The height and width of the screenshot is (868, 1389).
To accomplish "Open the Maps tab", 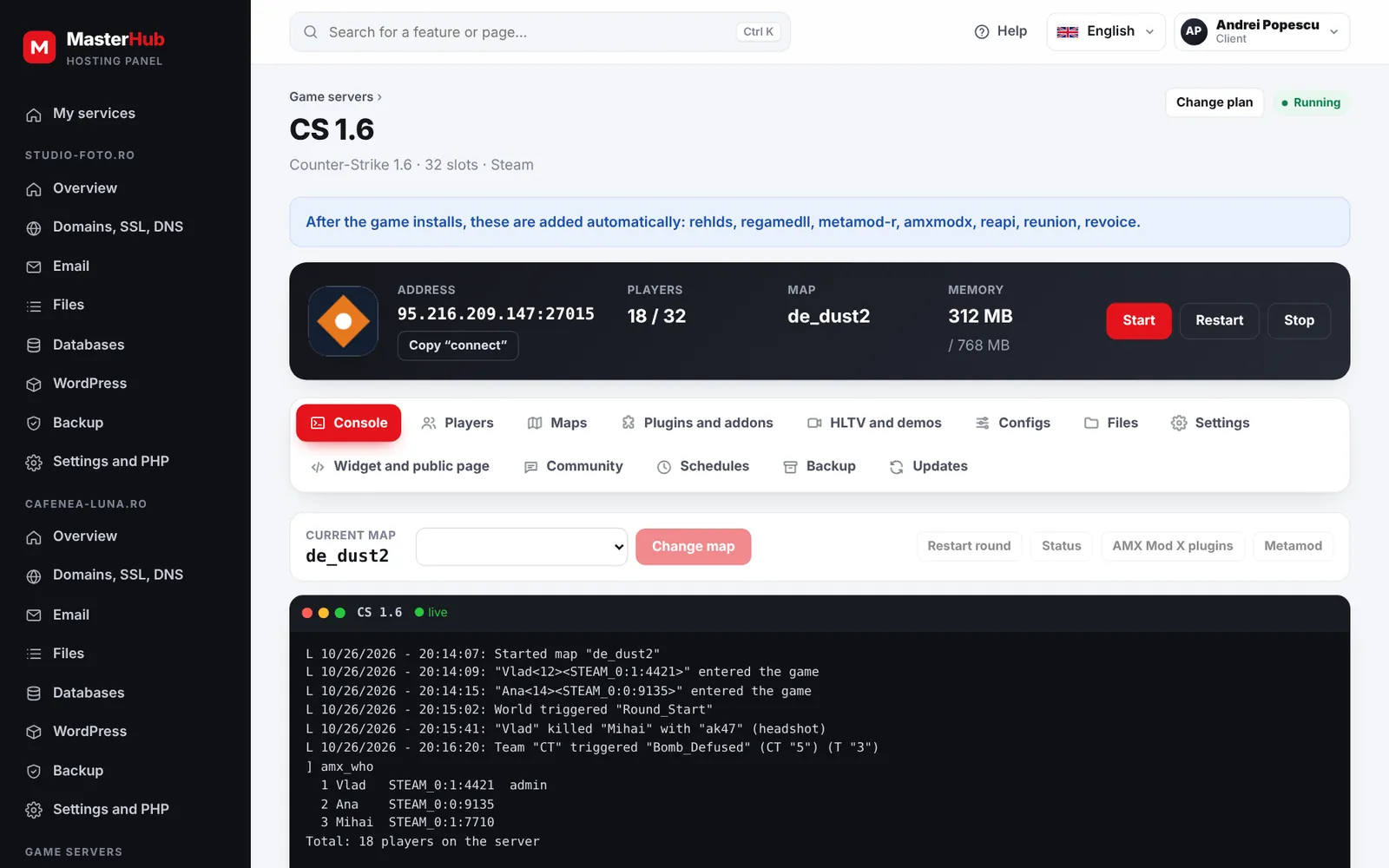I will coord(557,423).
